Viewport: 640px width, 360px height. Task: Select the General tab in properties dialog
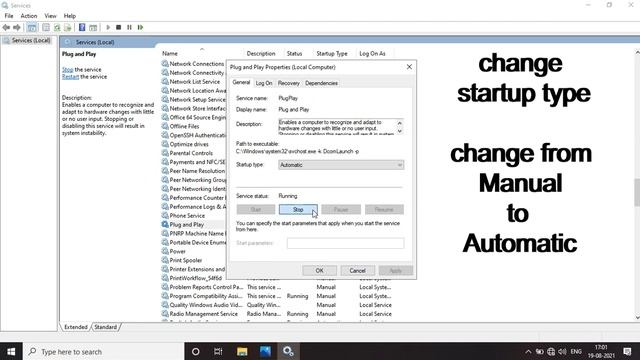(241, 82)
